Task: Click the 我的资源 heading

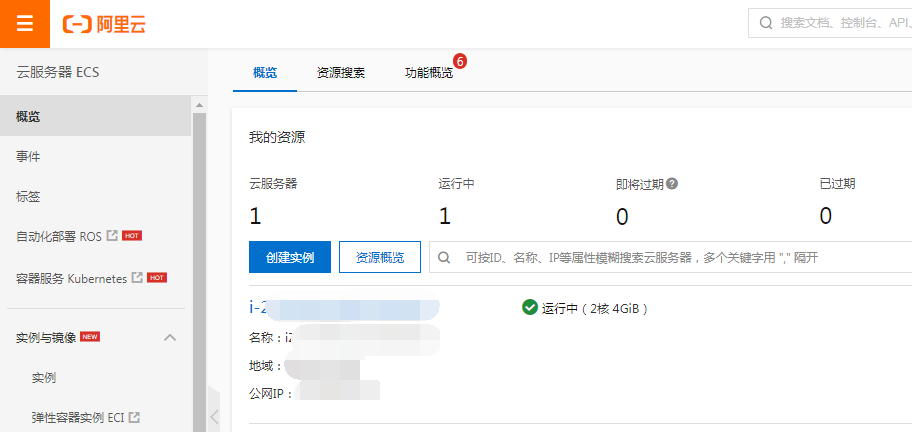Action: (277, 137)
